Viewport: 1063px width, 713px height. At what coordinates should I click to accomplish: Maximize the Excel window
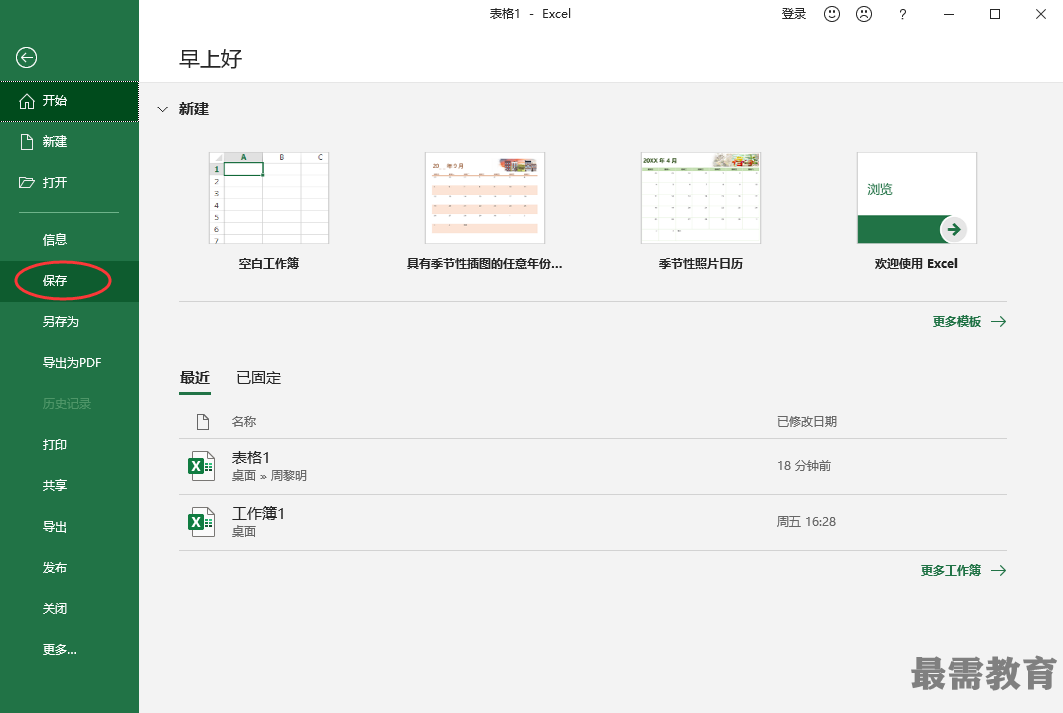[x=995, y=14]
